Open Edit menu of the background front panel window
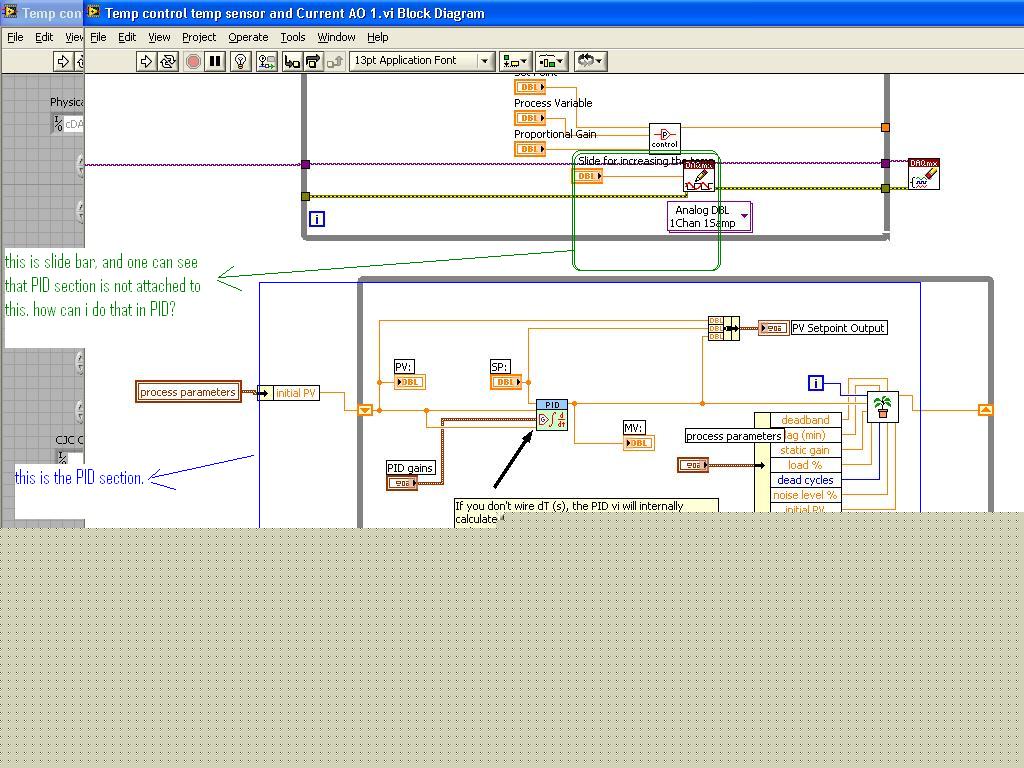1024x768 pixels. pos(44,37)
